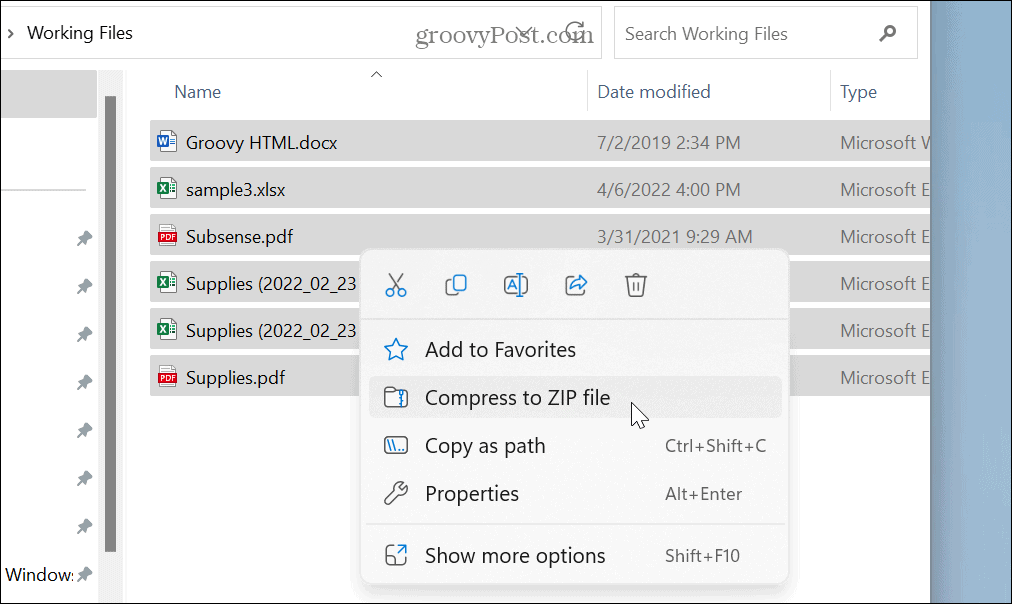This screenshot has height=604, width=1012.
Task: Click the PDF icon beside Subsense.pdf
Action: point(167,237)
